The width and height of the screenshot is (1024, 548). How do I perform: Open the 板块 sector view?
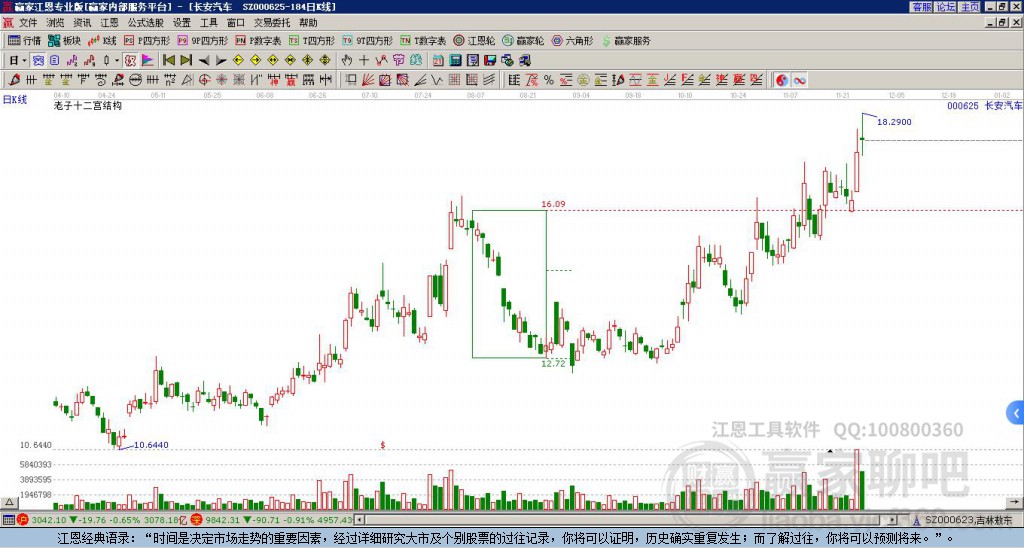[64, 40]
